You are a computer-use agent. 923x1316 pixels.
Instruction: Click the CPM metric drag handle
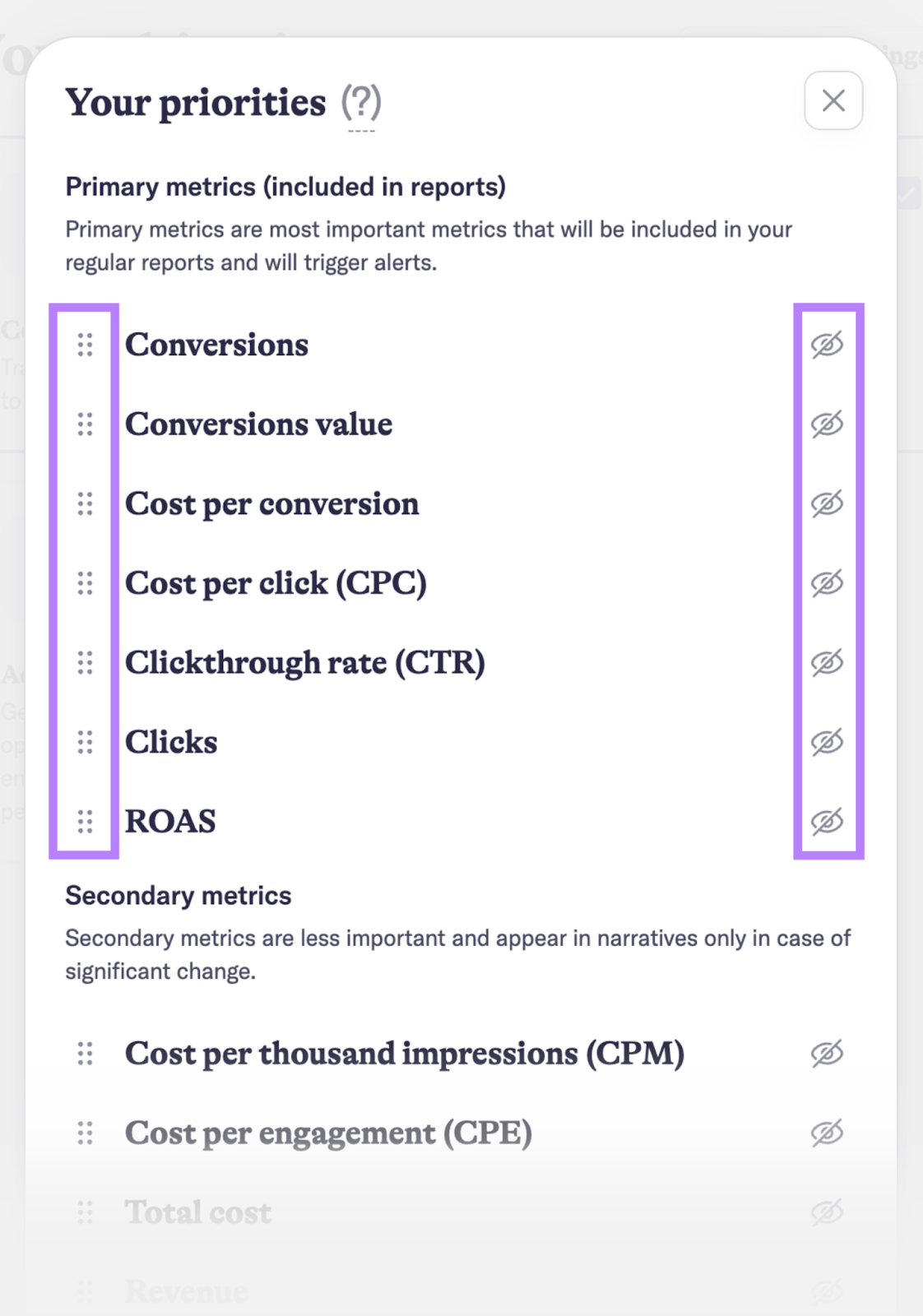tap(85, 1054)
